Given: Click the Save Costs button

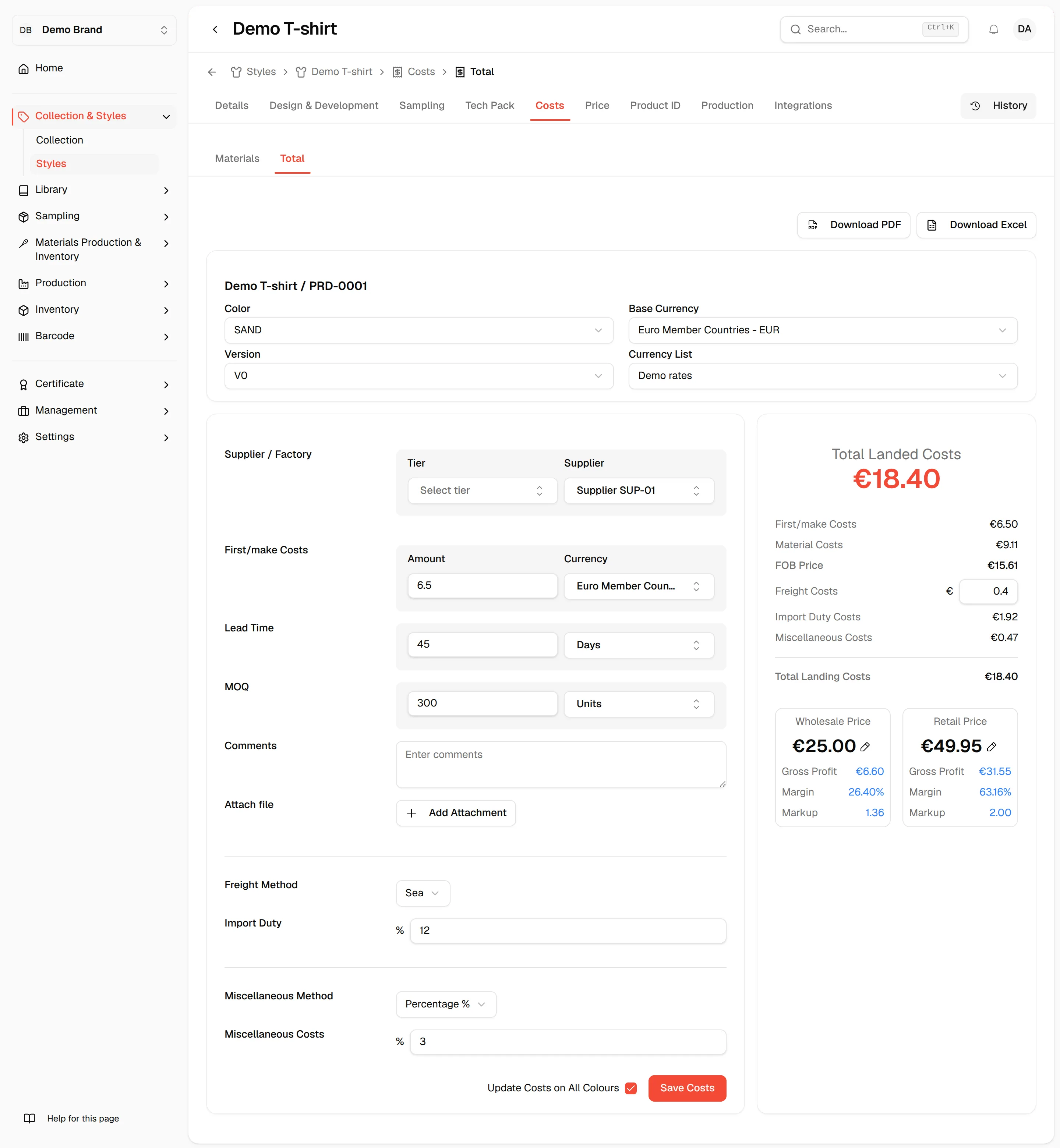Looking at the screenshot, I should click(687, 1088).
